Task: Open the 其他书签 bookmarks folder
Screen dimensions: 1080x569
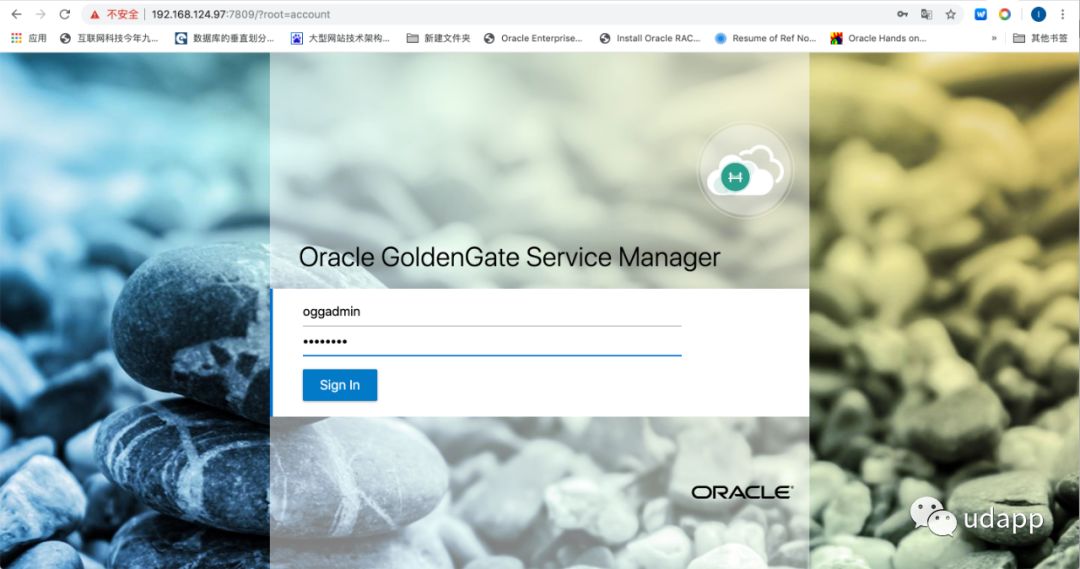Action: (1040, 39)
